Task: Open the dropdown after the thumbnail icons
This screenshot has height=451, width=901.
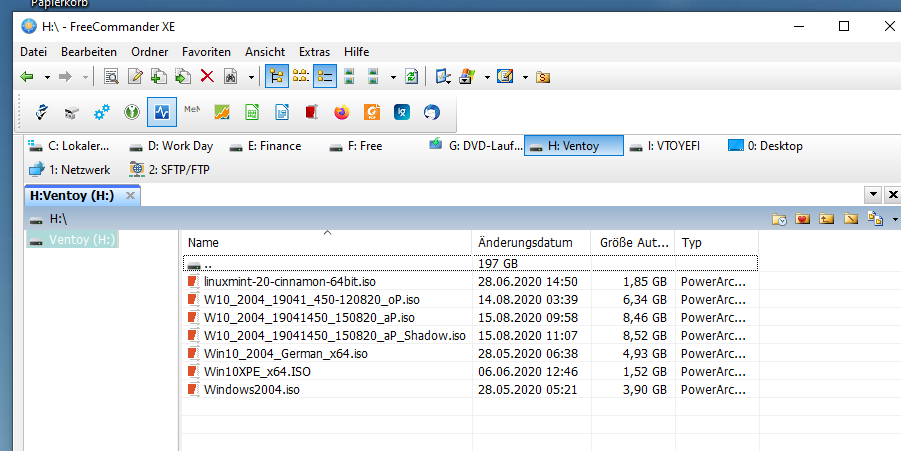Action: pyautogui.click(x=393, y=77)
